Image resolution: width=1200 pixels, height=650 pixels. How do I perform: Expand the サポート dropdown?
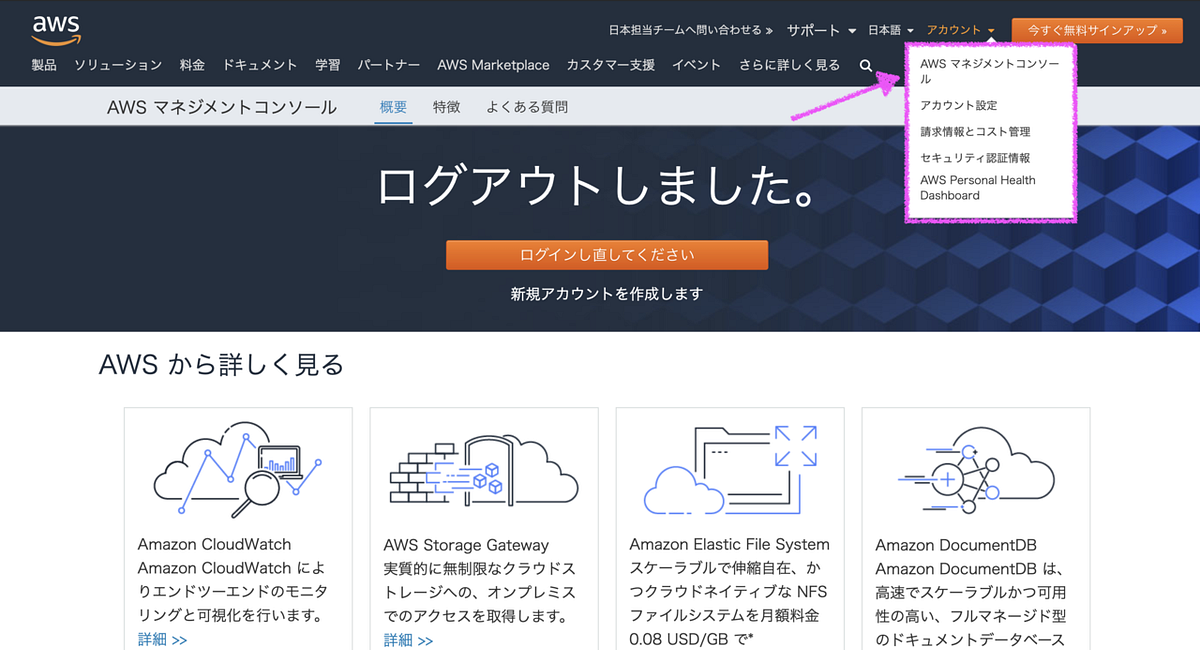[x=821, y=30]
